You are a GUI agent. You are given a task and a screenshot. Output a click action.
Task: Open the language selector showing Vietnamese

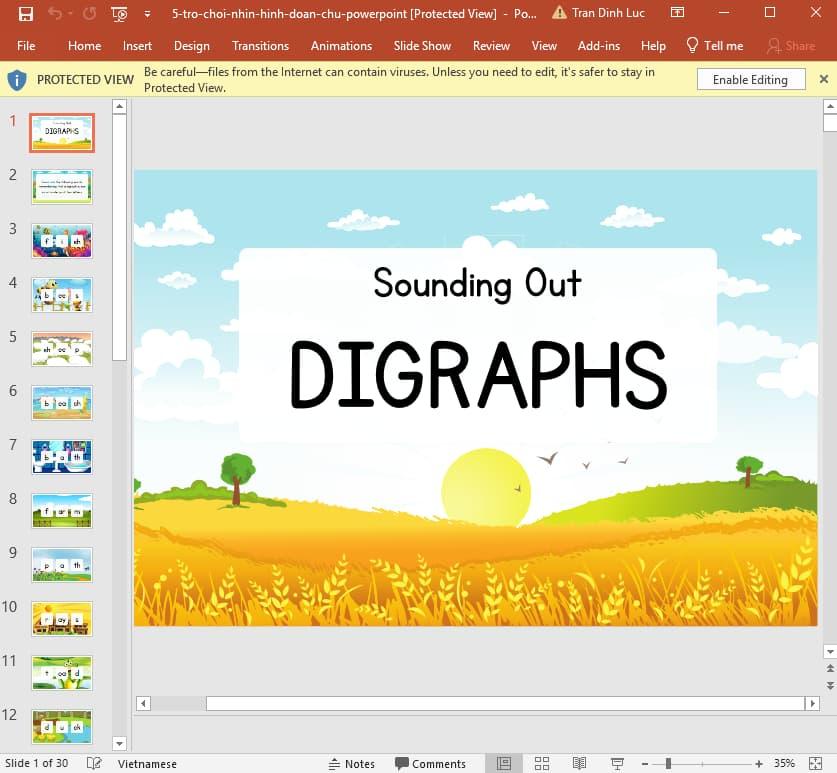(147, 763)
